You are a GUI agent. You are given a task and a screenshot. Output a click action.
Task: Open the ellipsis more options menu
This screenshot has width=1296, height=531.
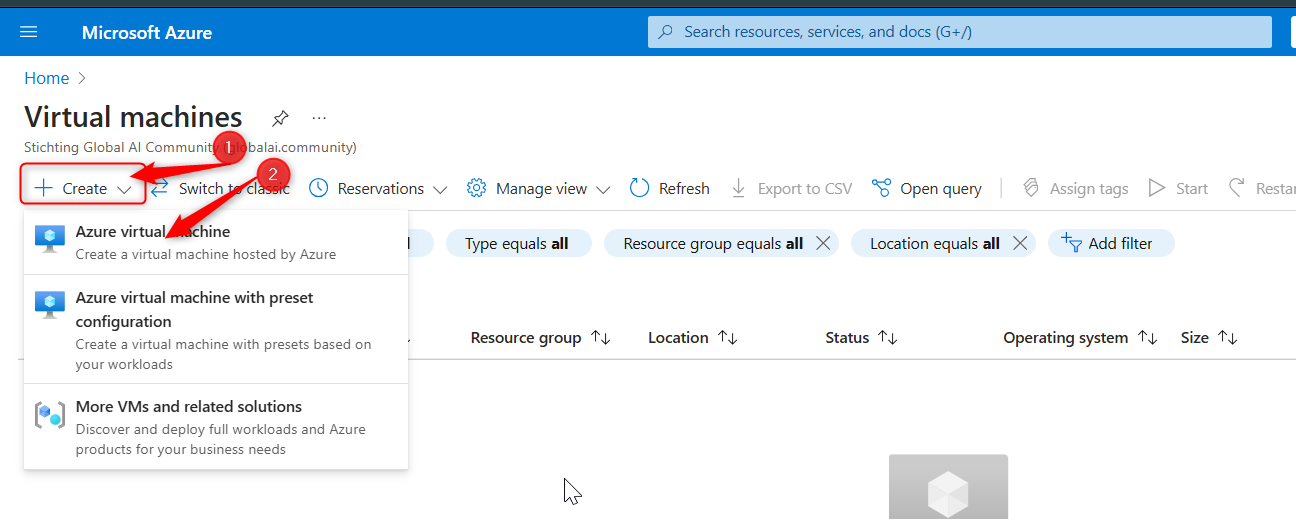point(319,118)
